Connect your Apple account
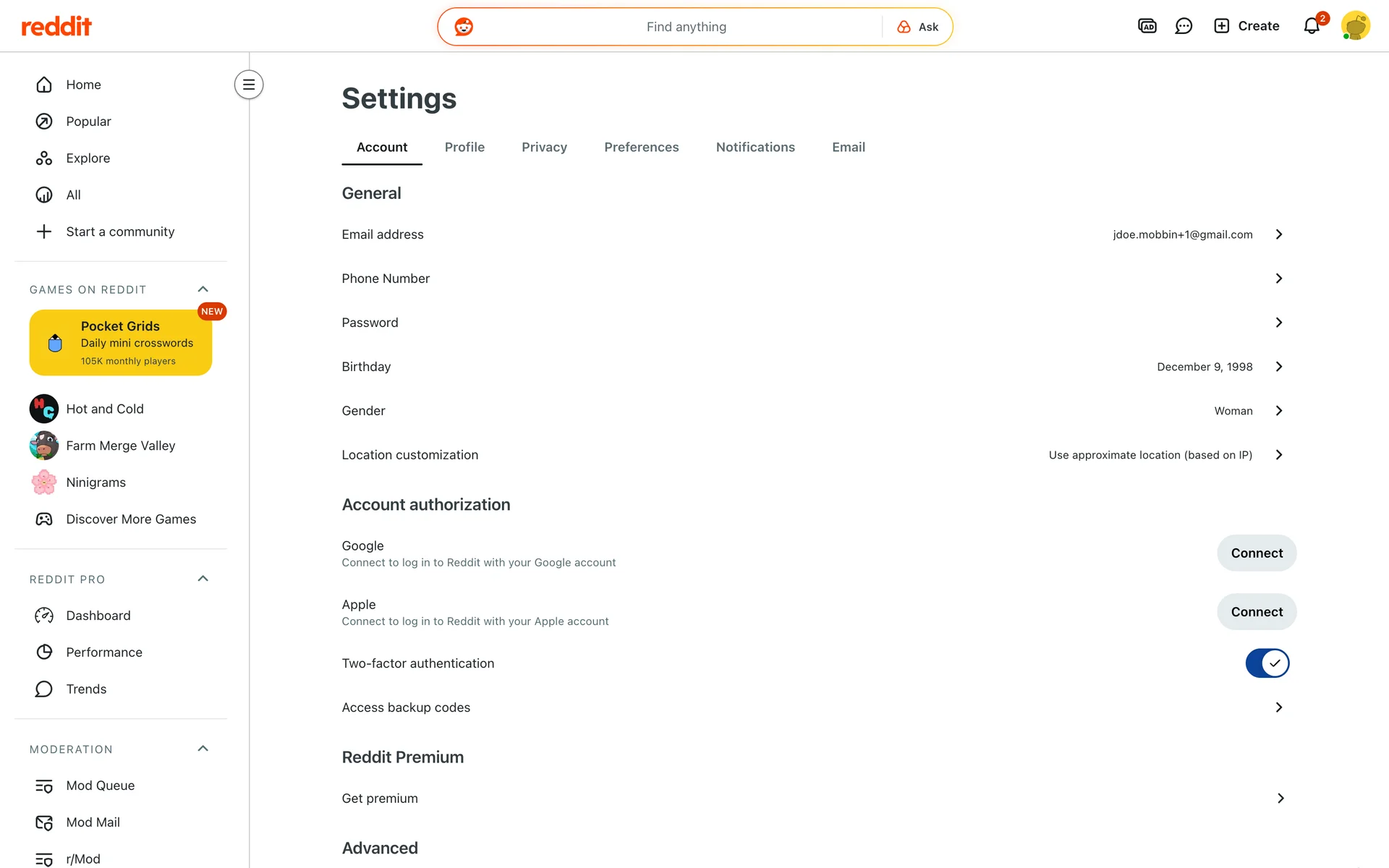This screenshot has width=1389, height=868. pyautogui.click(x=1257, y=612)
